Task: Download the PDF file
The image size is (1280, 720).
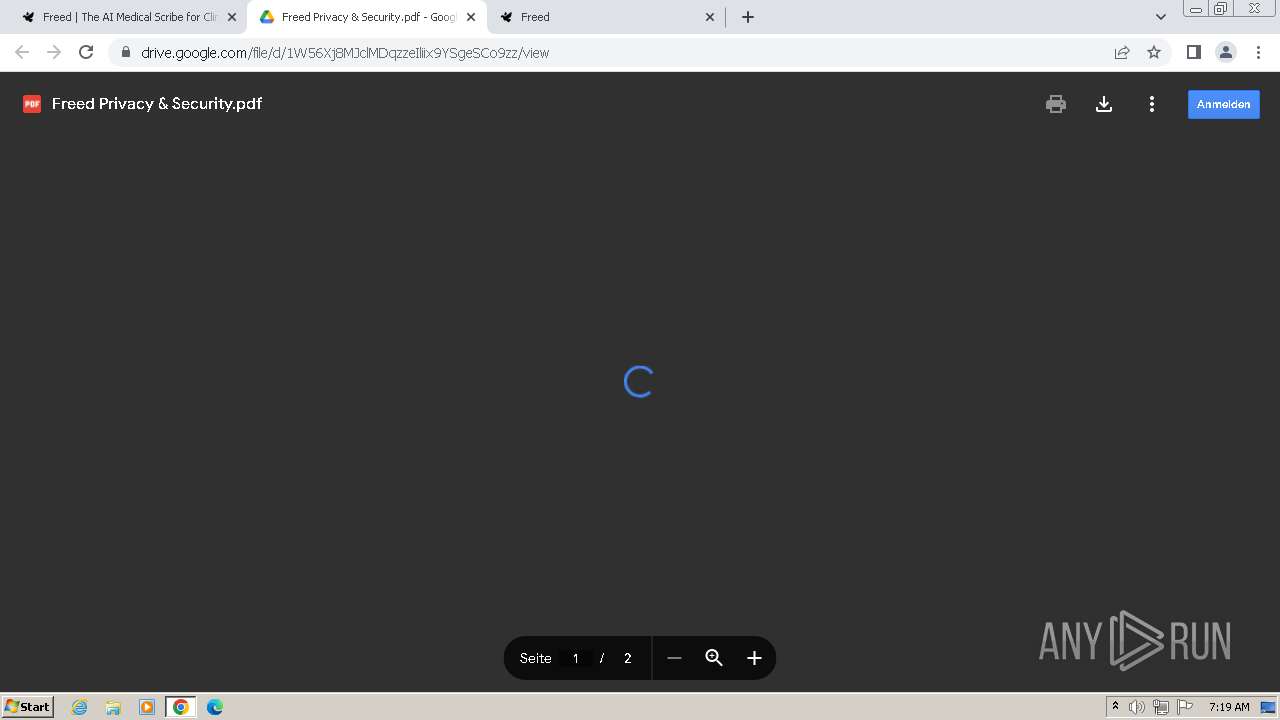Action: [1104, 104]
